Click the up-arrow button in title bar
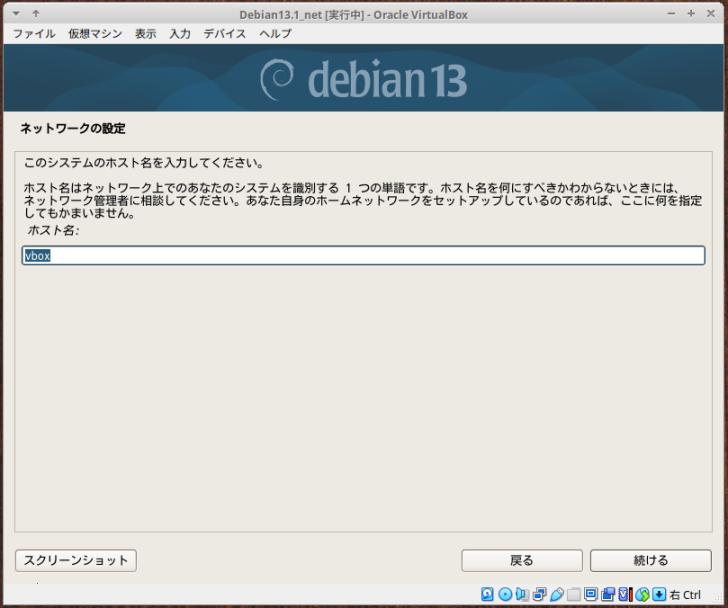728x608 pixels. click(x=36, y=13)
